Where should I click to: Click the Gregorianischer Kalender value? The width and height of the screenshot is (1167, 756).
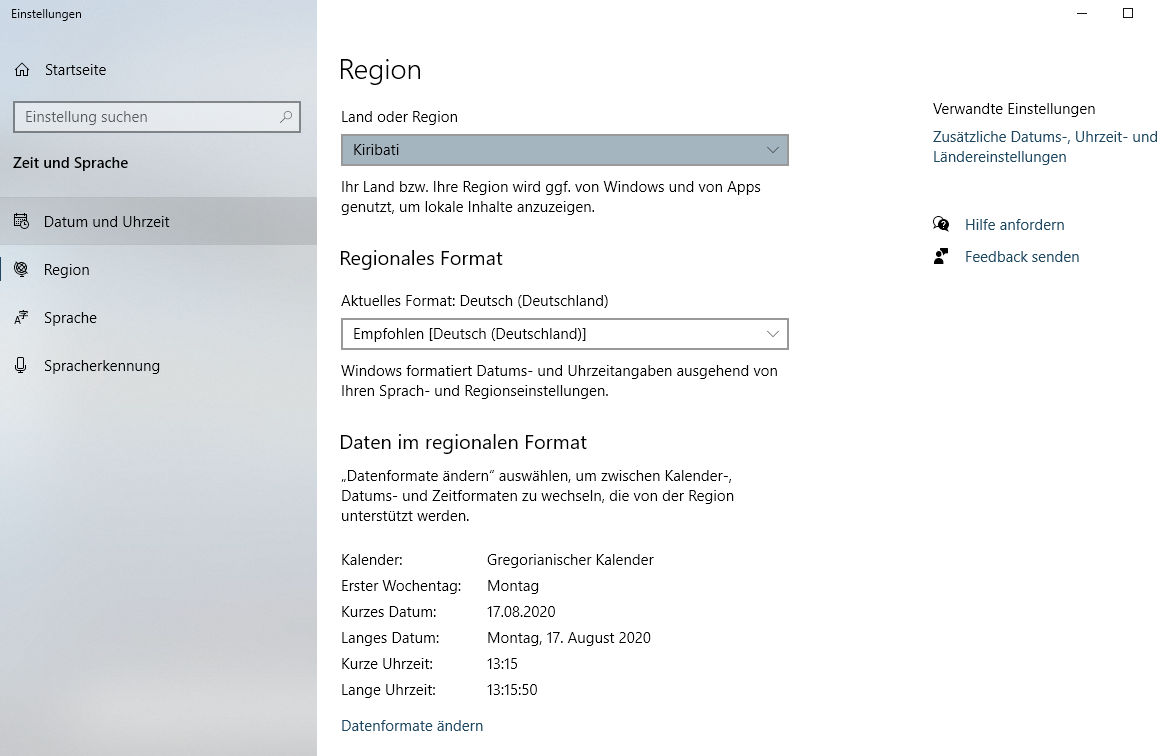tap(570, 560)
